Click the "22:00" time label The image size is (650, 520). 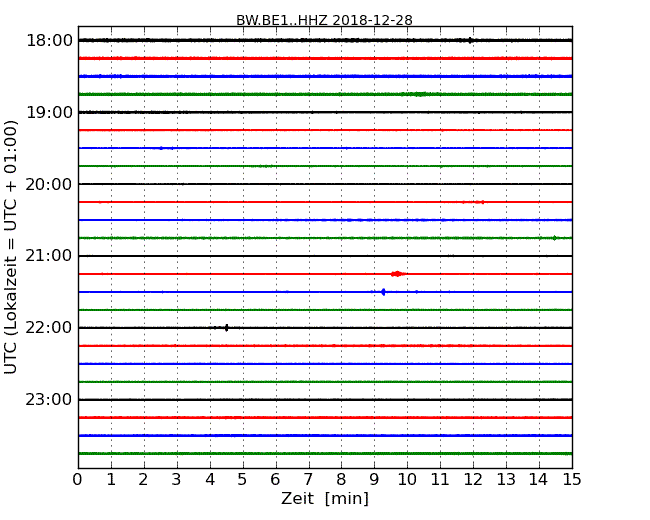point(49,328)
